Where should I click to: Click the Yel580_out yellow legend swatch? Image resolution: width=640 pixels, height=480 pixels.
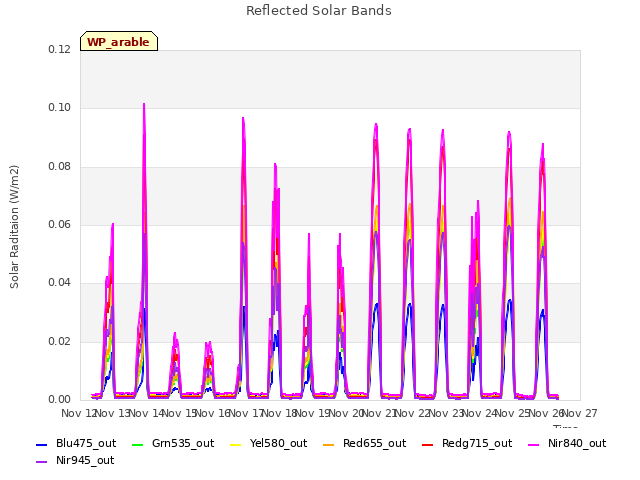tap(236, 444)
